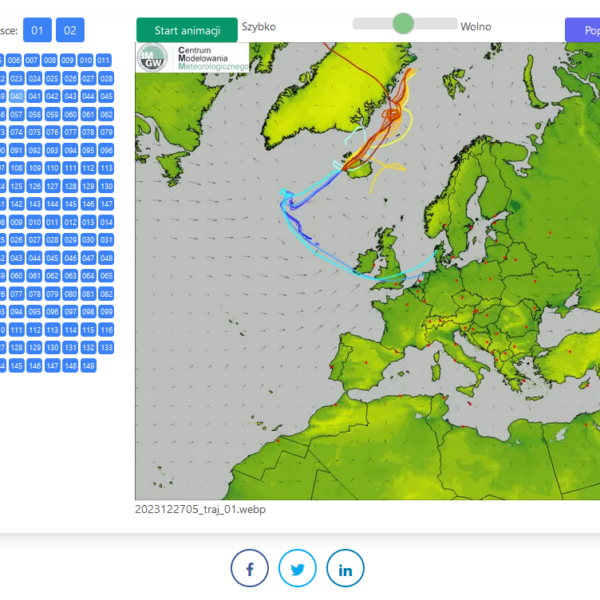Click the IMGW logo on the map
600x600 pixels.
[x=153, y=58]
